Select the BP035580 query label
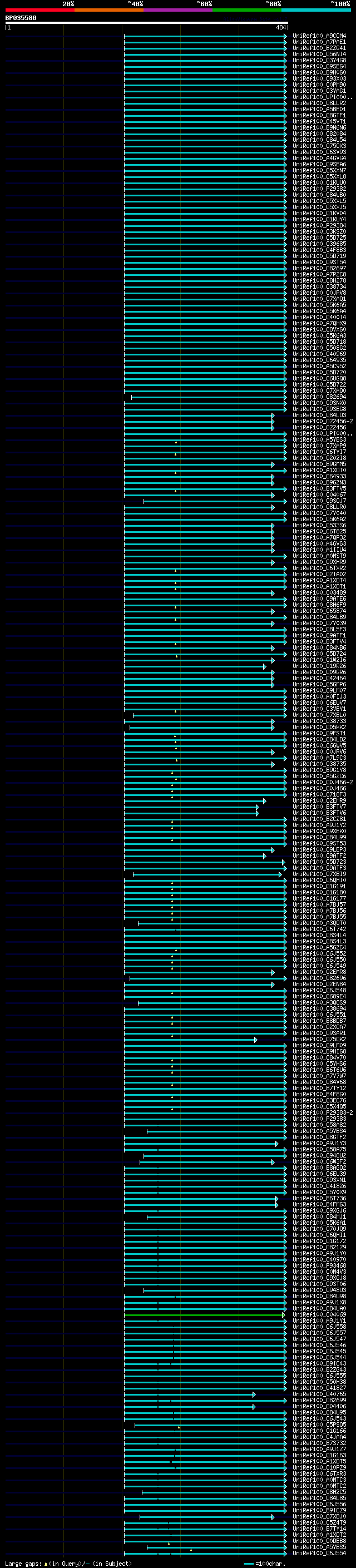 [21, 18]
